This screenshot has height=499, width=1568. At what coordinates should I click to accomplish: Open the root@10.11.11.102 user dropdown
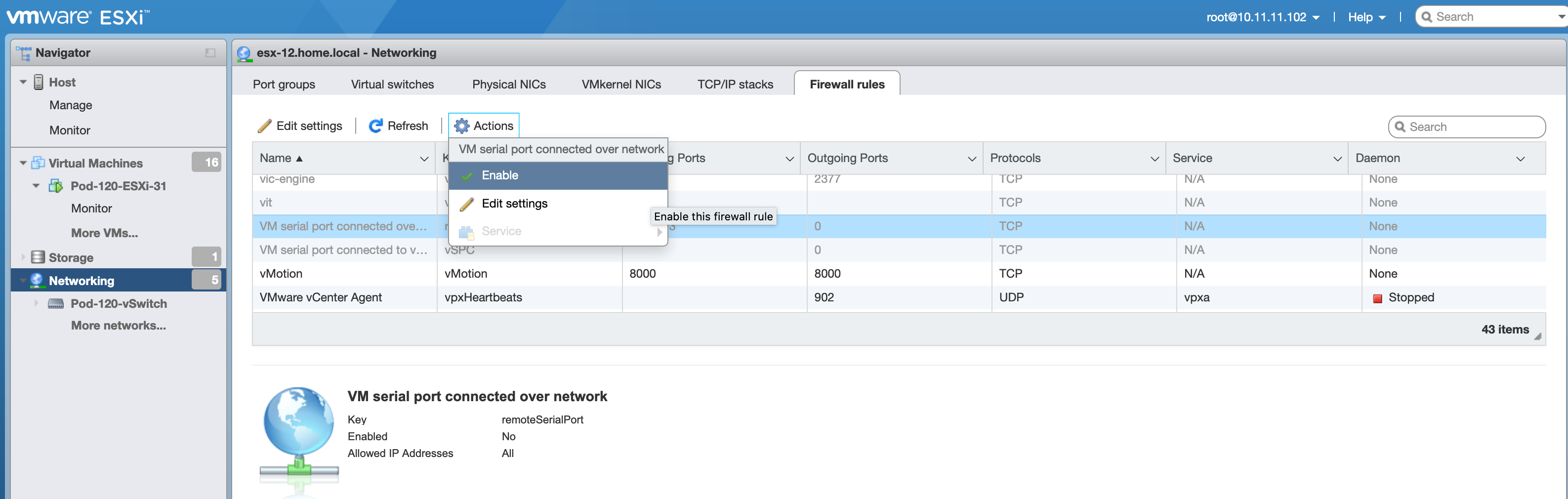(1262, 17)
